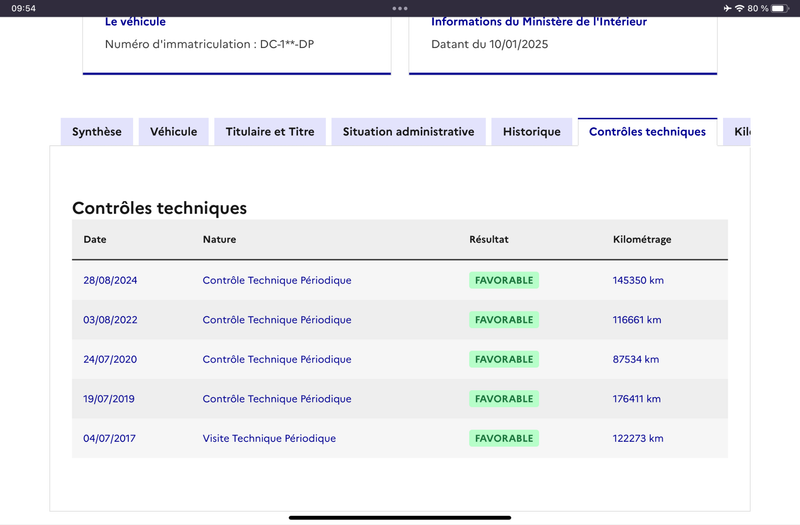Open the partially visible Kilométrage tab
This screenshot has width=800, height=525.
click(x=737, y=132)
